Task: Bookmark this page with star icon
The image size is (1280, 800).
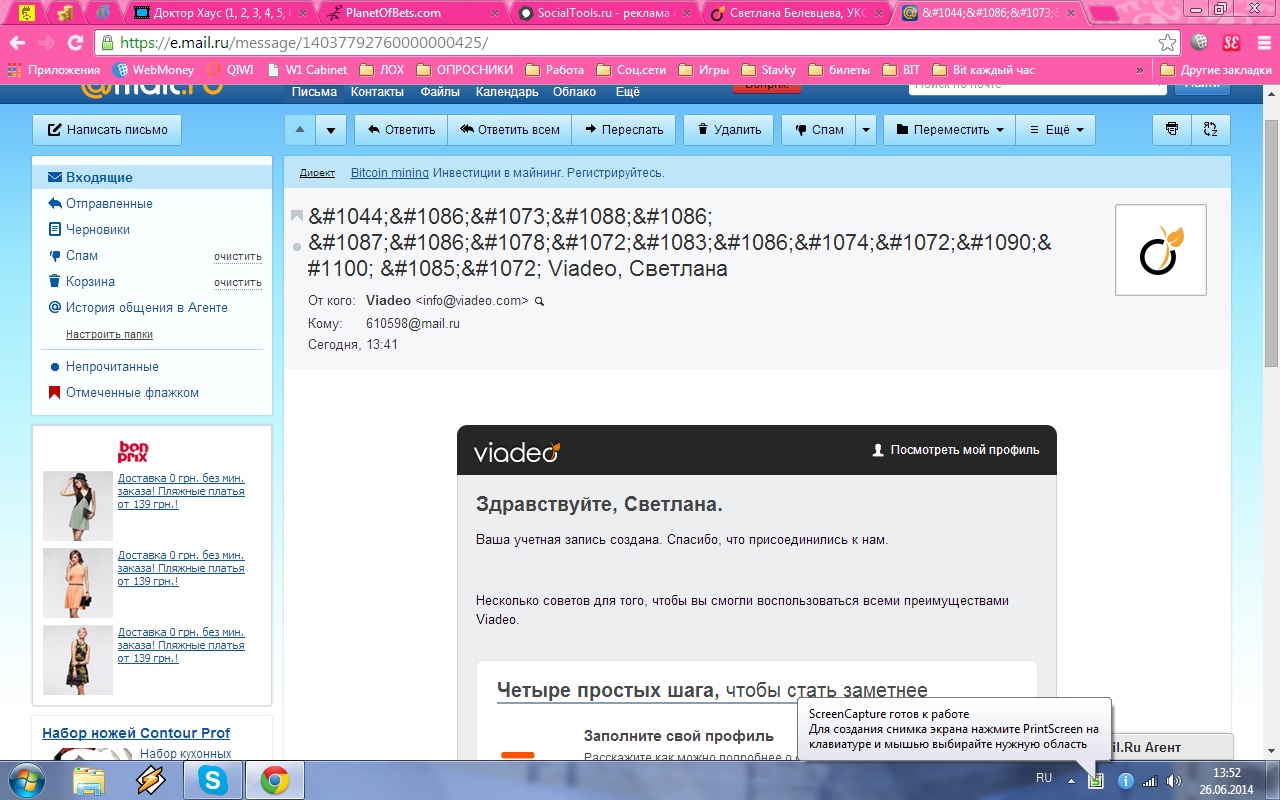Action: pyautogui.click(x=1167, y=43)
